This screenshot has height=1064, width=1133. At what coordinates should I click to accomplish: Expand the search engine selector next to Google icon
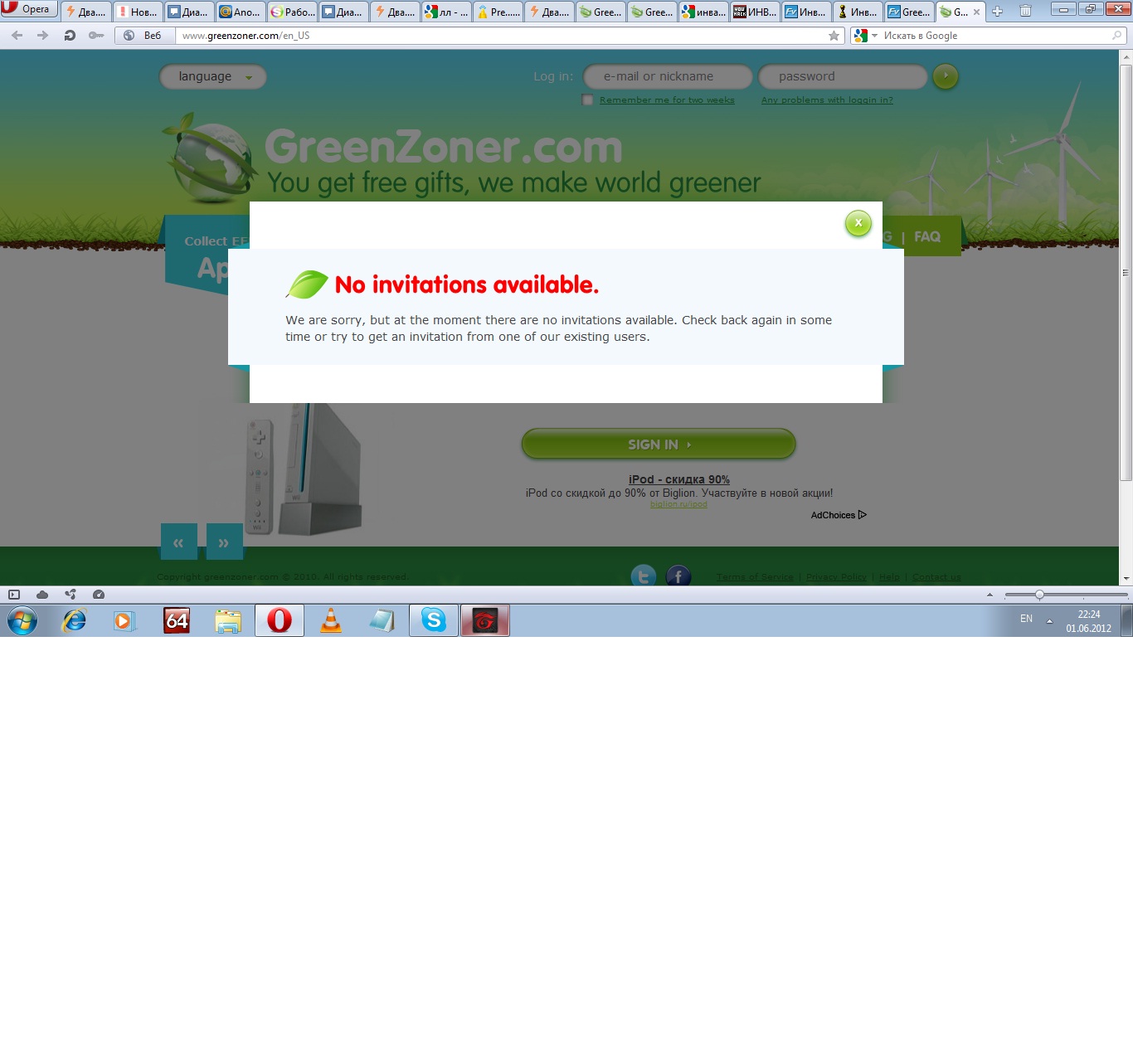pos(874,36)
